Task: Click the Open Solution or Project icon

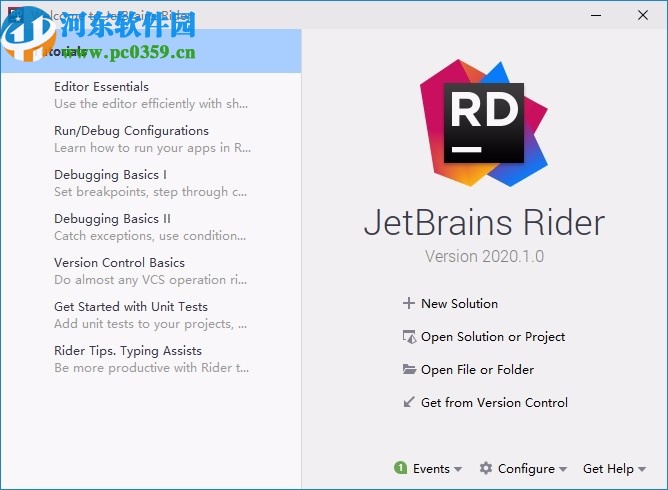Action: [x=409, y=337]
